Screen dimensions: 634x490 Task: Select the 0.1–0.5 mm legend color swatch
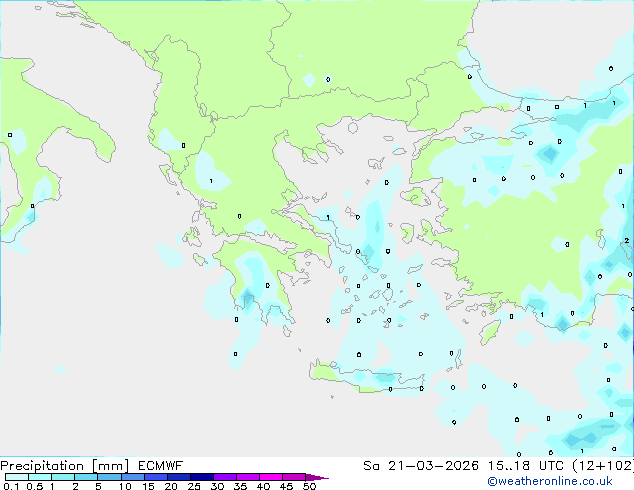(x=17, y=477)
